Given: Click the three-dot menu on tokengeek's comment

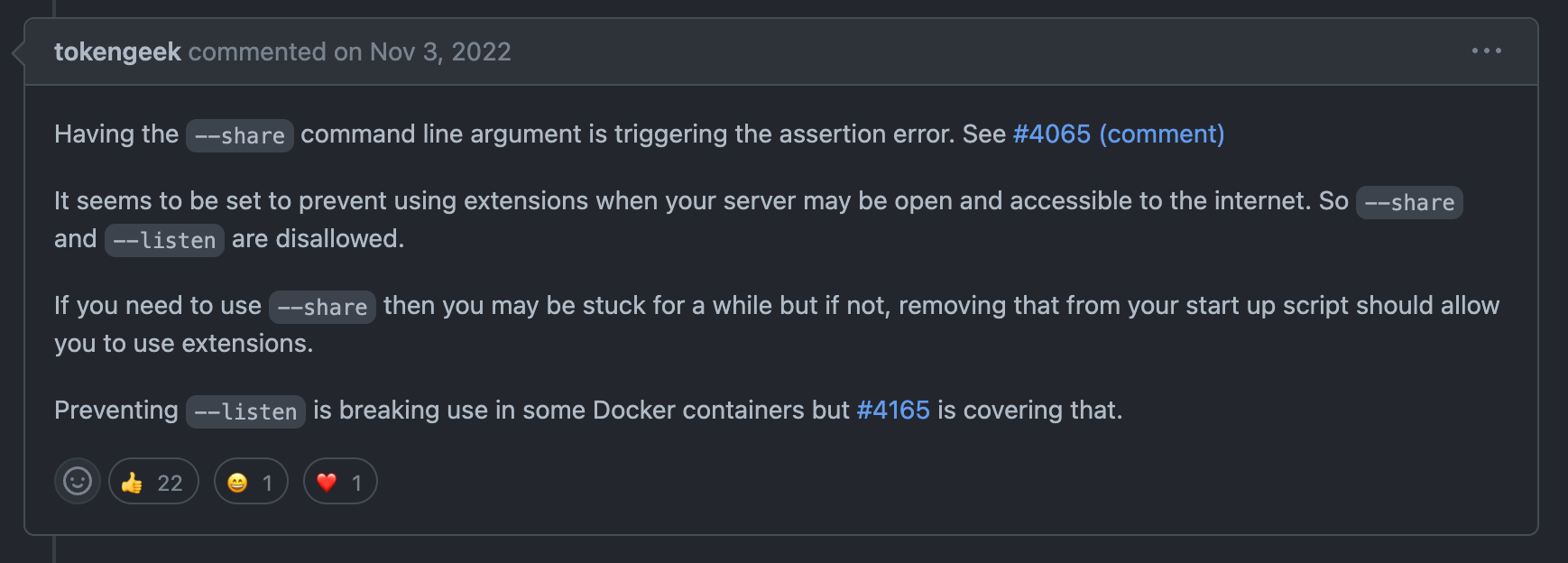Looking at the screenshot, I should pyautogui.click(x=1487, y=51).
